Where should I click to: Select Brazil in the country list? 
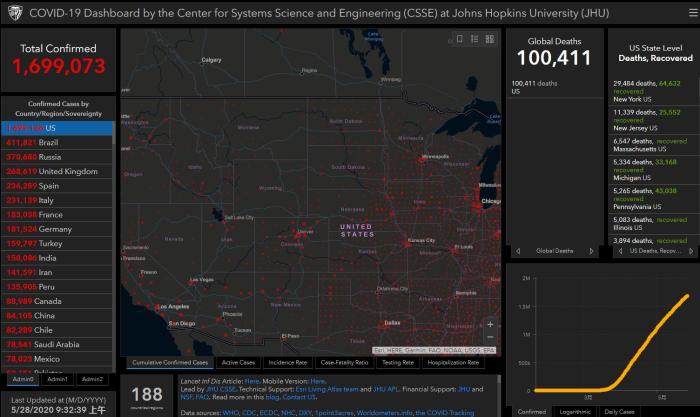click(x=57, y=142)
